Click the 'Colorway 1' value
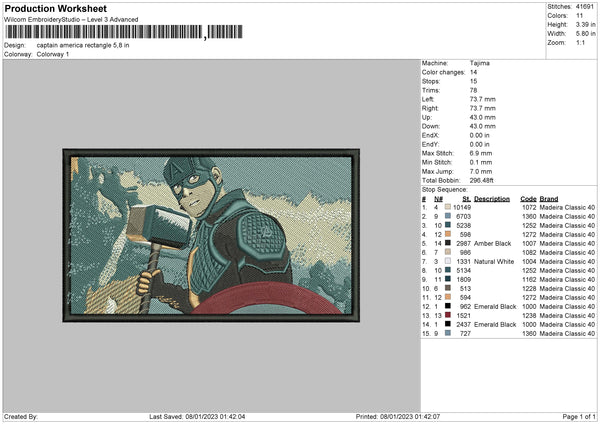Viewport: 600px width, 424px height. click(53, 54)
